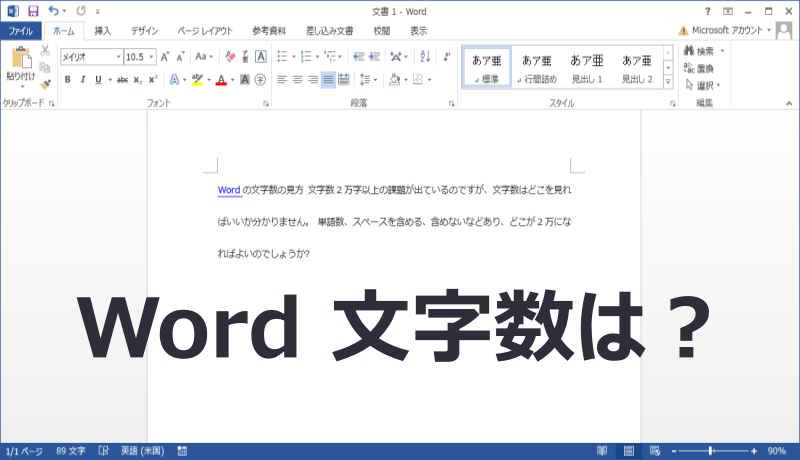Click 置換 (Replace) button

tap(698, 68)
